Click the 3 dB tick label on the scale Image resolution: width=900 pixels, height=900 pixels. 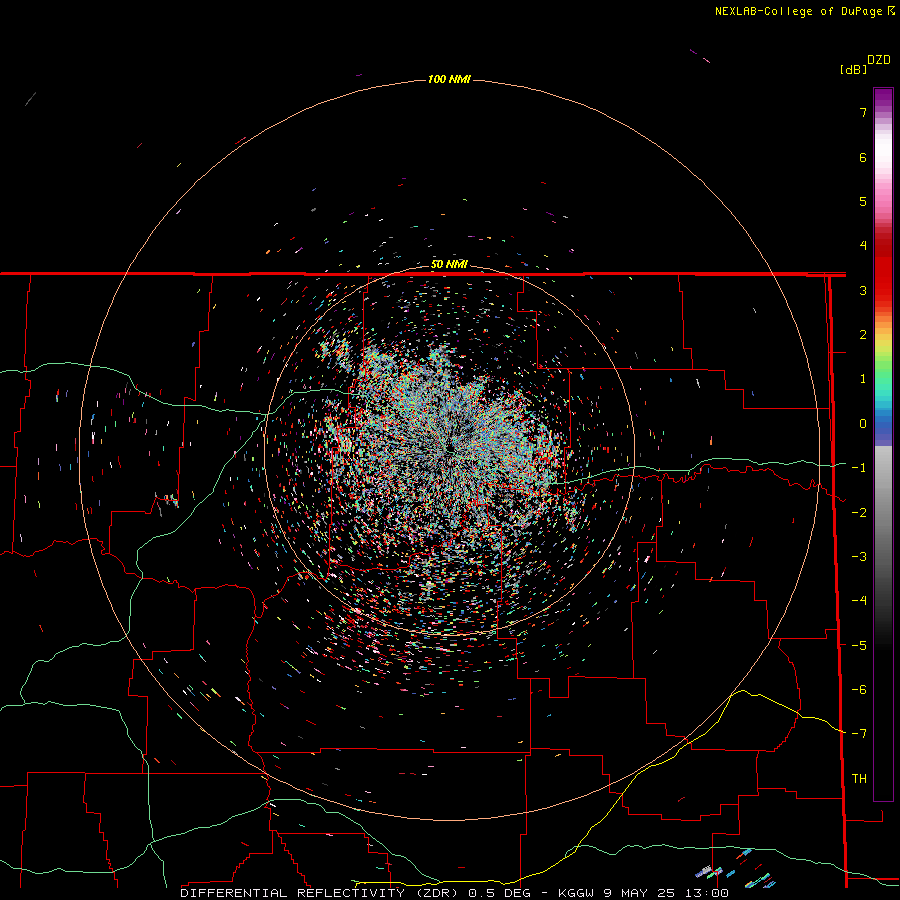pos(863,290)
